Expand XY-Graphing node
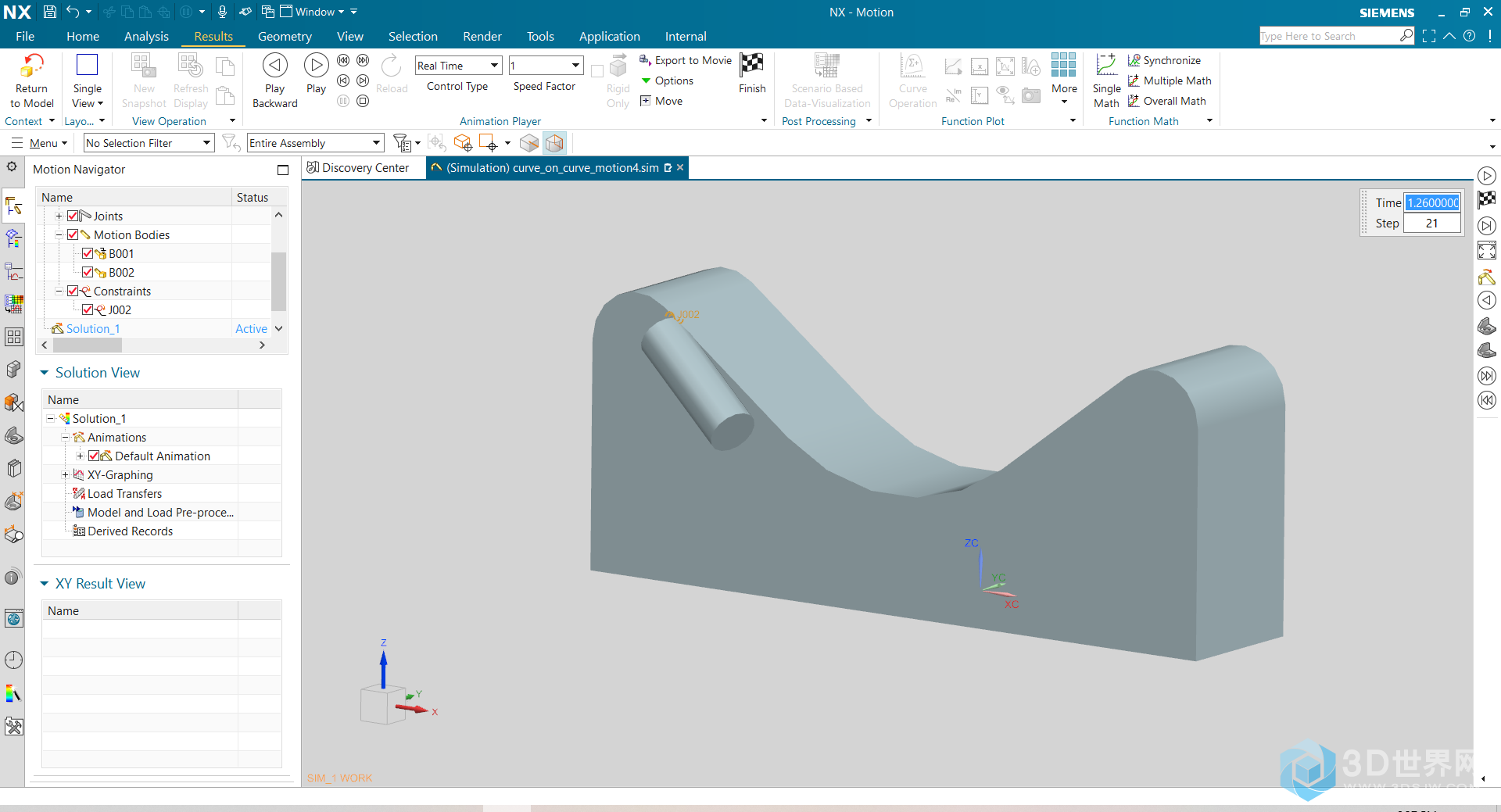The height and width of the screenshot is (812, 1501). [x=66, y=474]
